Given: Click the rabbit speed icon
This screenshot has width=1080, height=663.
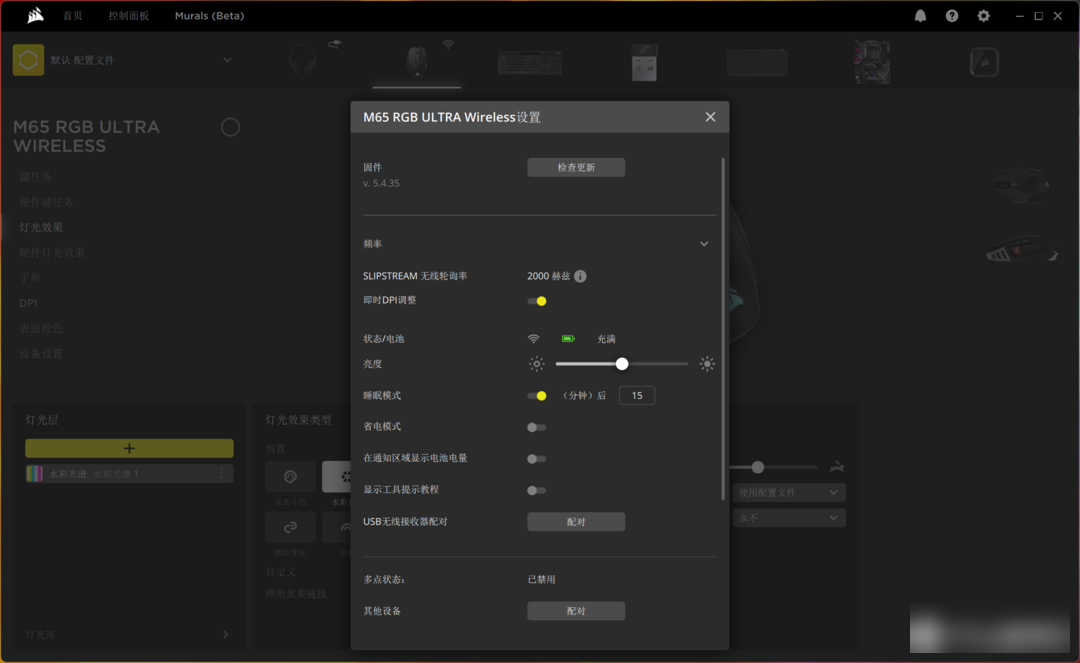Looking at the screenshot, I should pyautogui.click(x=837, y=467).
